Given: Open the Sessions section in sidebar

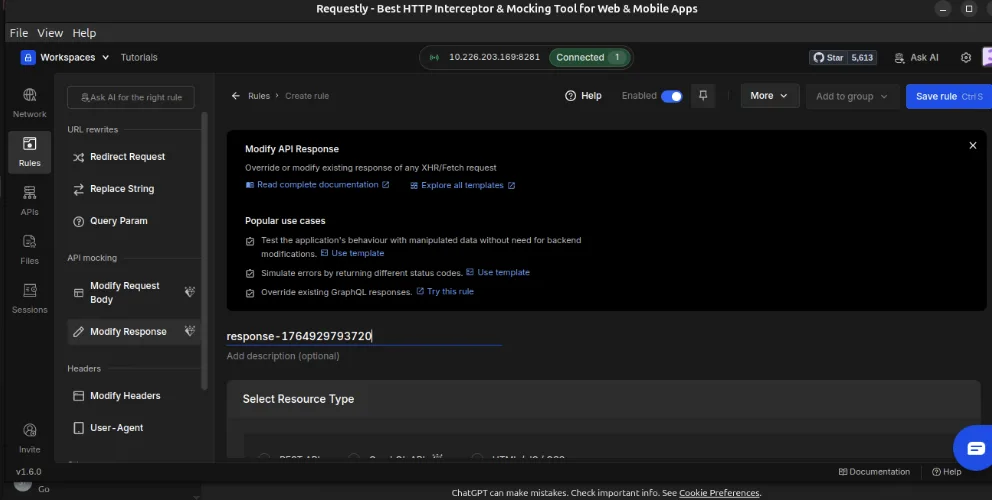Looking at the screenshot, I should (x=30, y=298).
